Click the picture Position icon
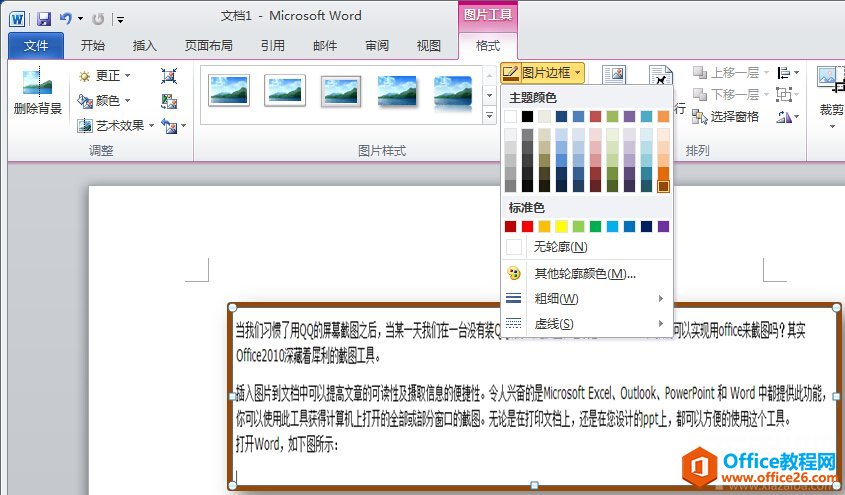This screenshot has height=495, width=845. pyautogui.click(x=613, y=74)
